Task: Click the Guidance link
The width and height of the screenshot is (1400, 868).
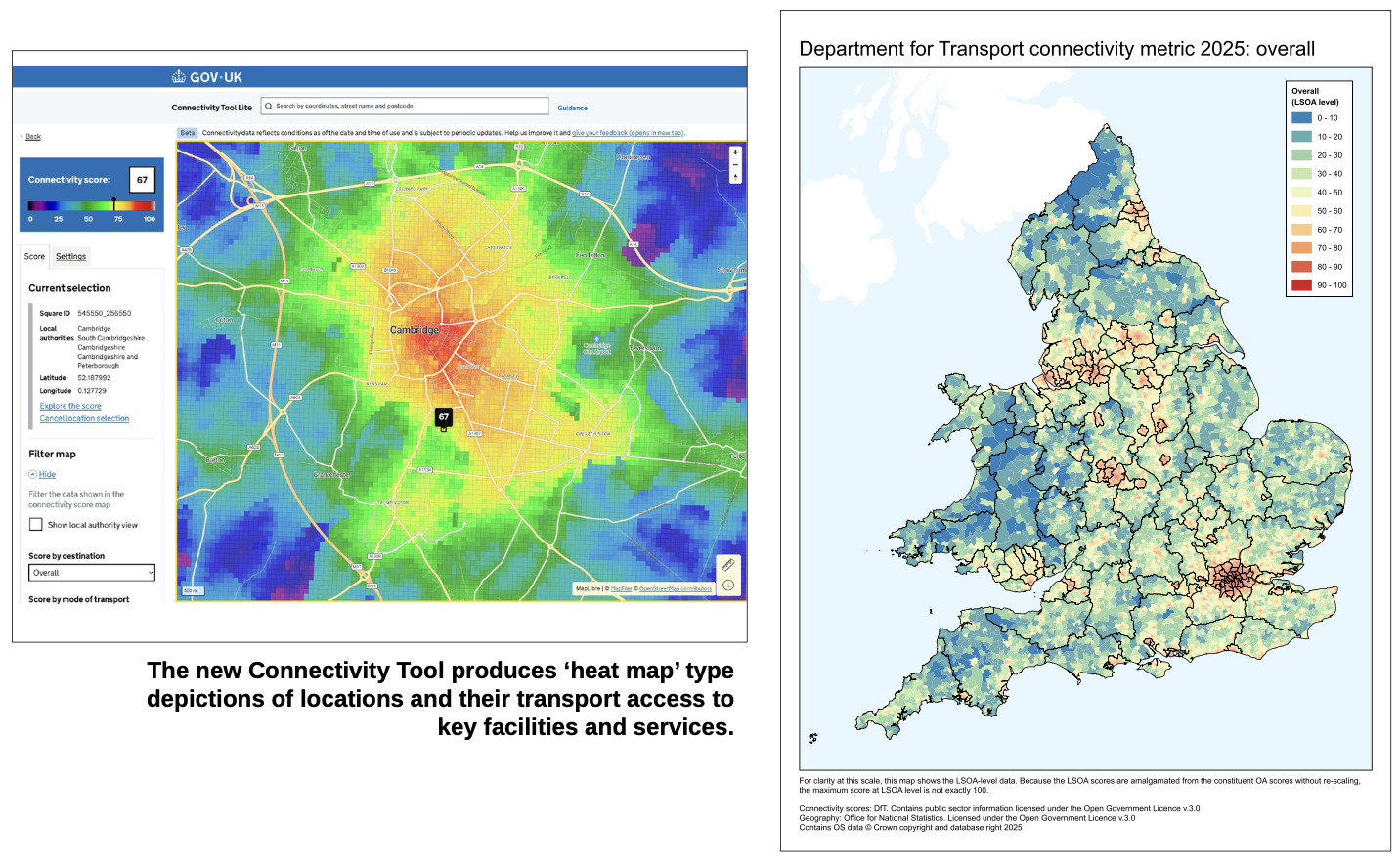Action: point(572,108)
